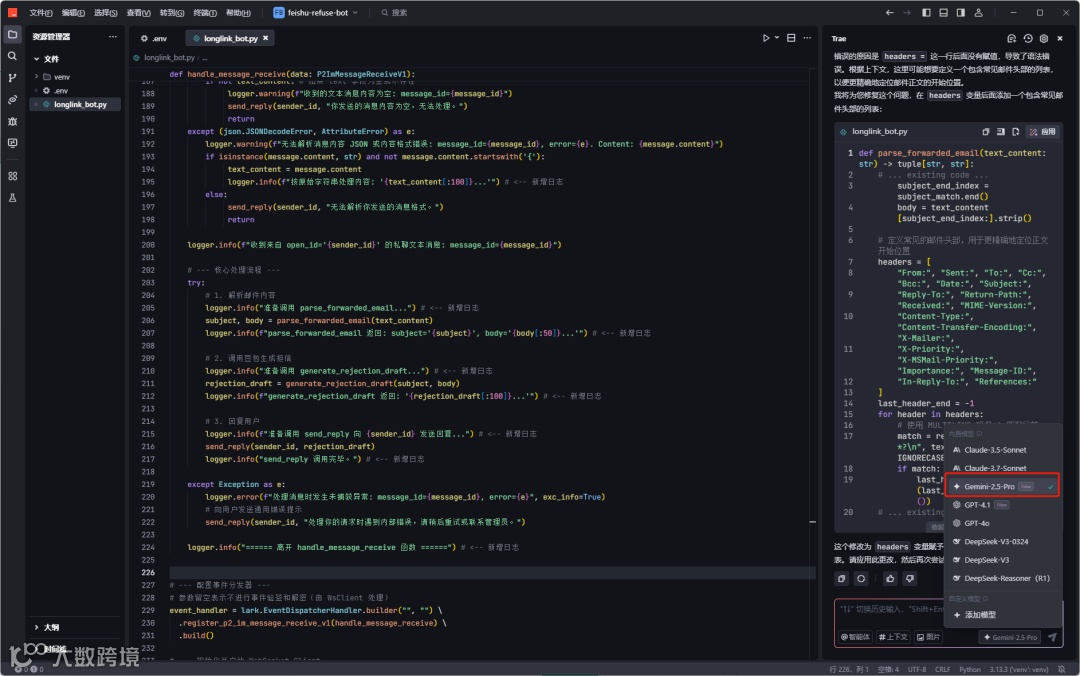Select the Gemini-2.5-Pro model
The image size is (1080, 676).
coord(1001,486)
